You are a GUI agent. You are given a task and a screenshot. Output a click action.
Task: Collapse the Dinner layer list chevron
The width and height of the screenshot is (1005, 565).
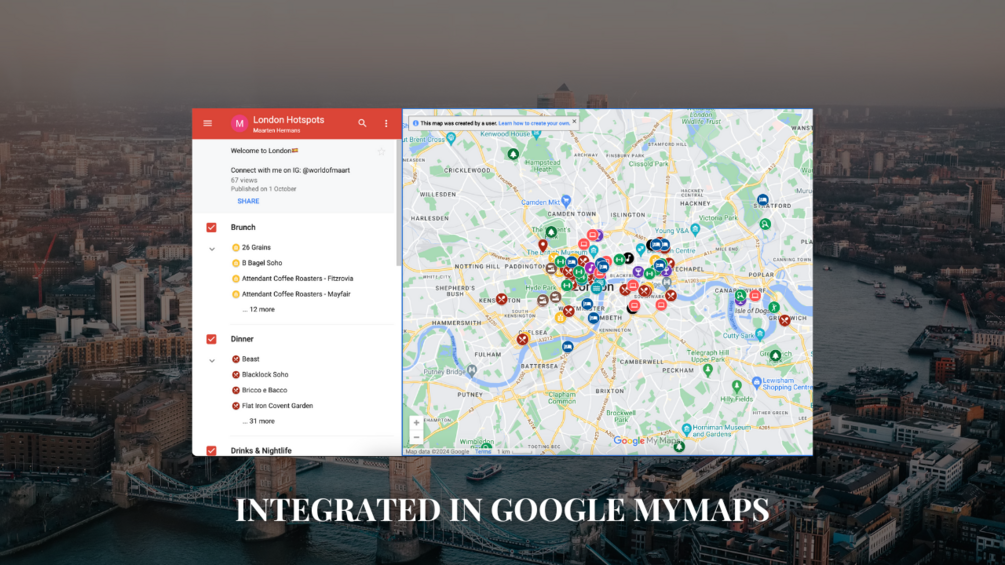(x=212, y=361)
